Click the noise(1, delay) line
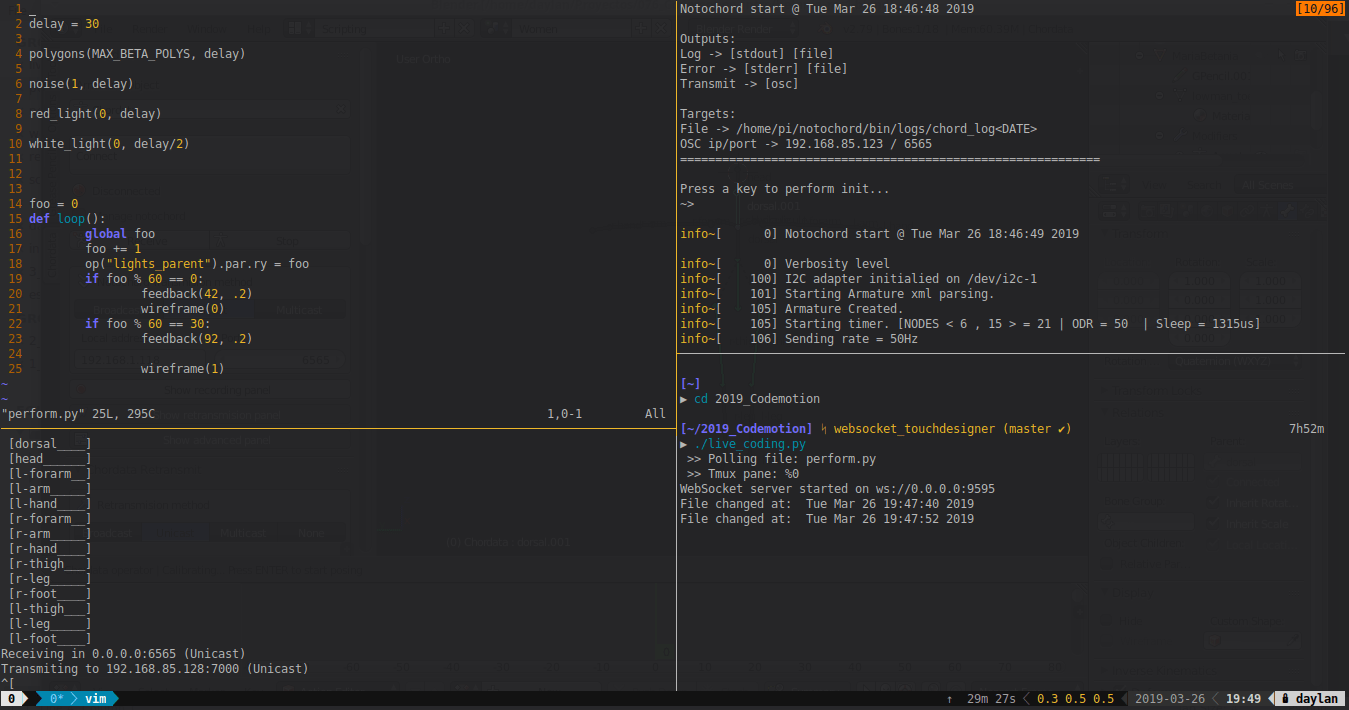This screenshot has height=710, width=1349. (x=81, y=83)
